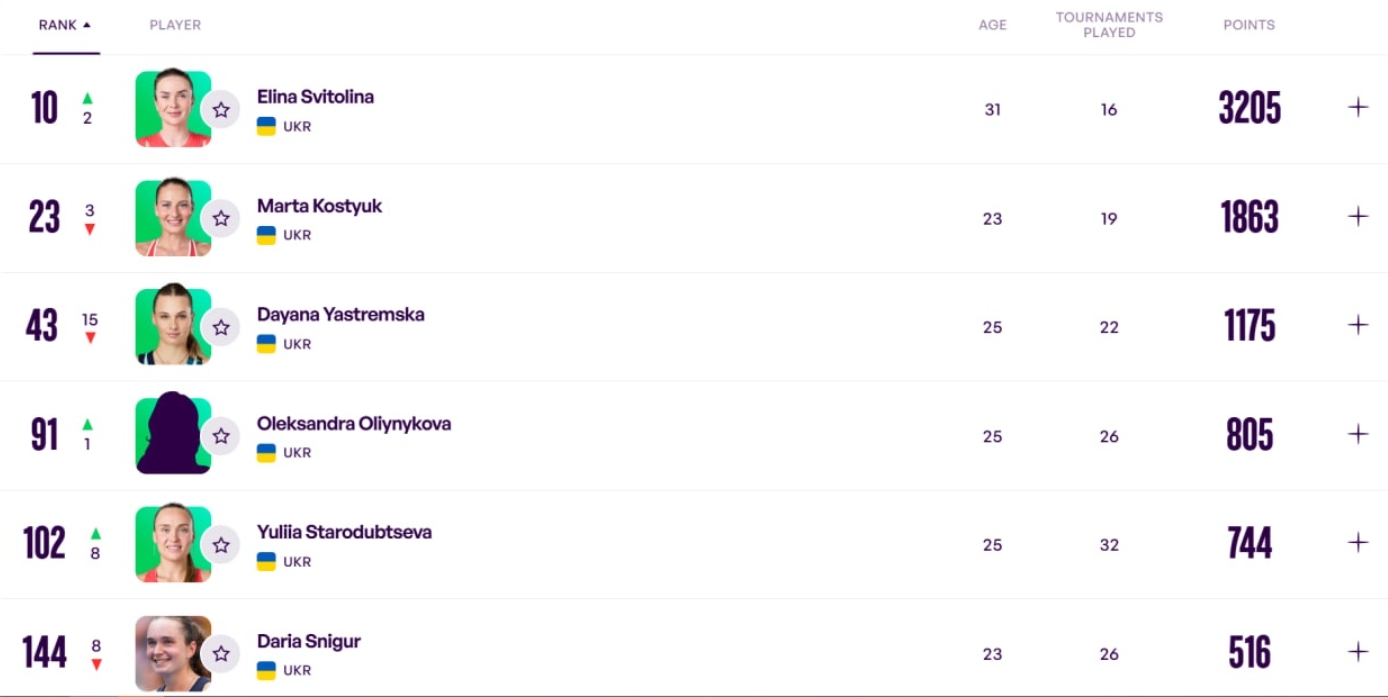The width and height of the screenshot is (1388, 697).
Task: Expand Dayana Yastremska's row details
Action: [x=1358, y=325]
